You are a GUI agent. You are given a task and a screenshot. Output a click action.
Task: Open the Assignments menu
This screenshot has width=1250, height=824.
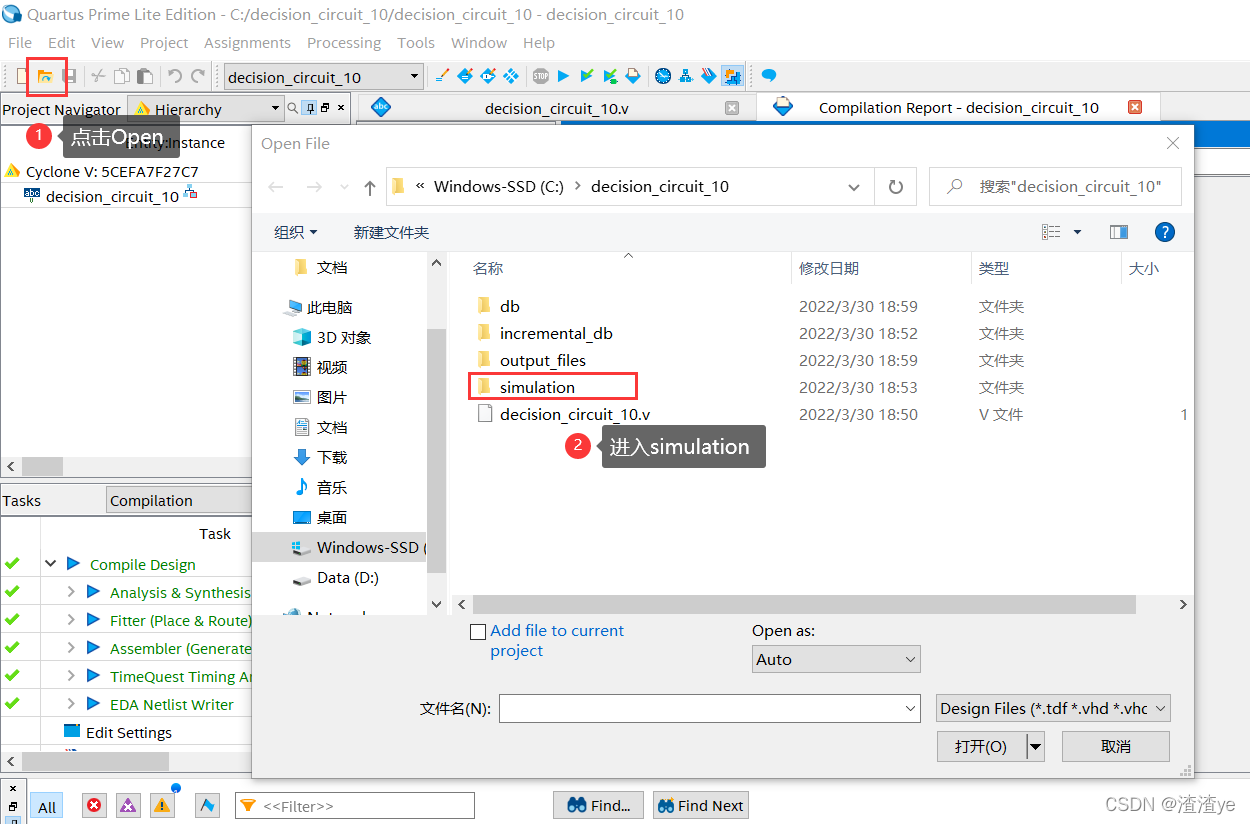[247, 43]
